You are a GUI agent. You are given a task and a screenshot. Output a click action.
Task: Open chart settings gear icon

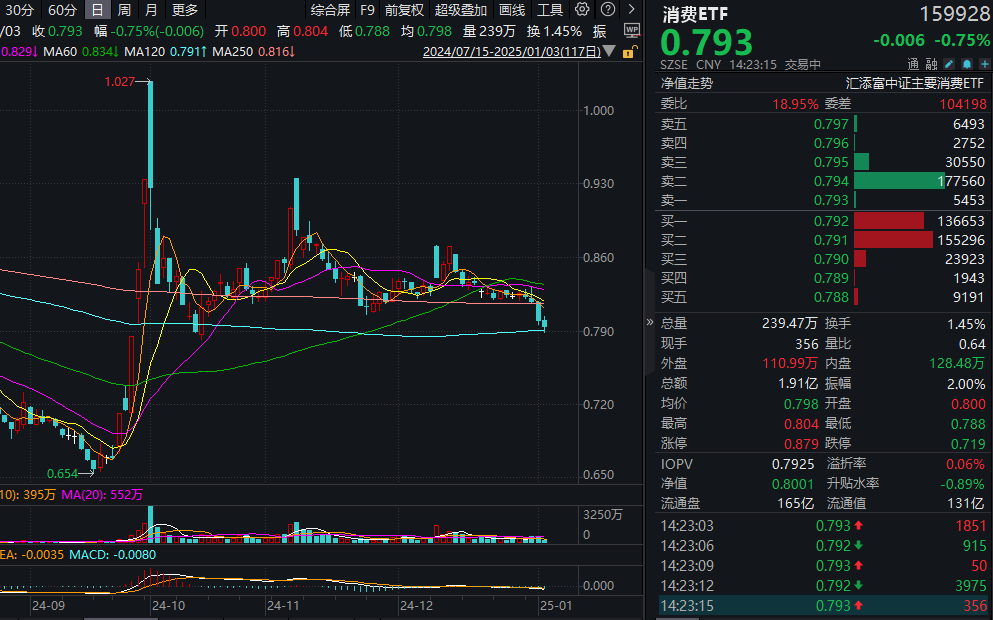583,10
